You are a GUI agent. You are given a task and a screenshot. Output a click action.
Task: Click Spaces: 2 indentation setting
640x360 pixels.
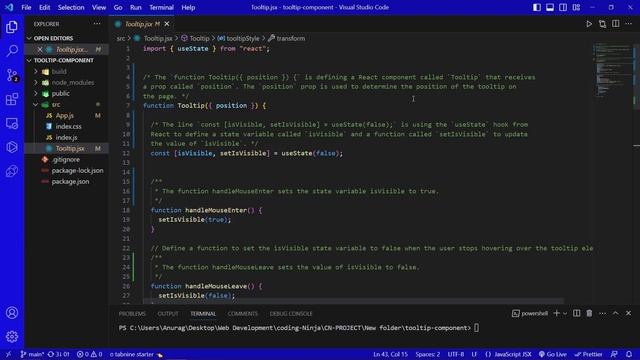coord(428,354)
